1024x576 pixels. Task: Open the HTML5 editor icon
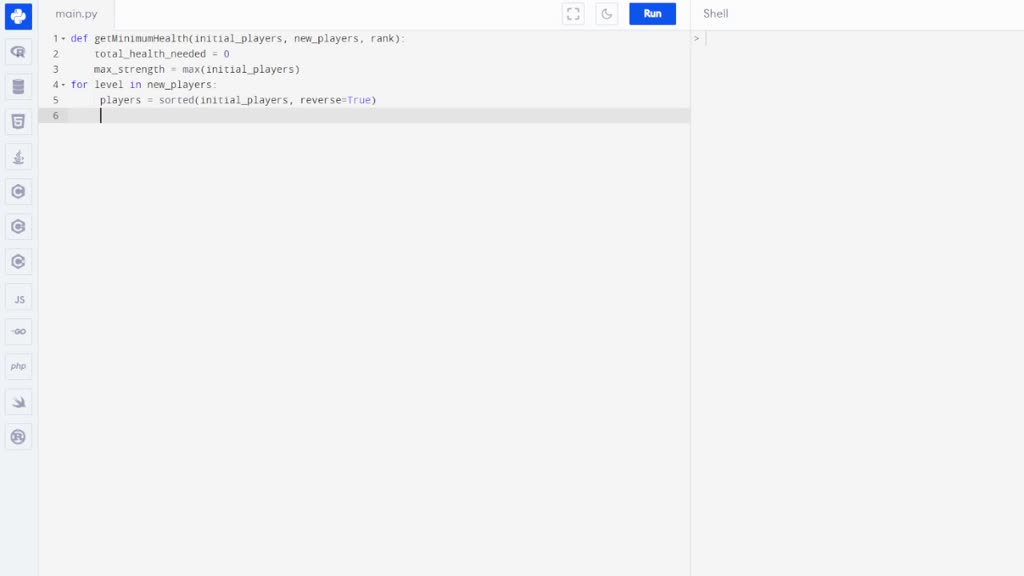click(x=18, y=121)
